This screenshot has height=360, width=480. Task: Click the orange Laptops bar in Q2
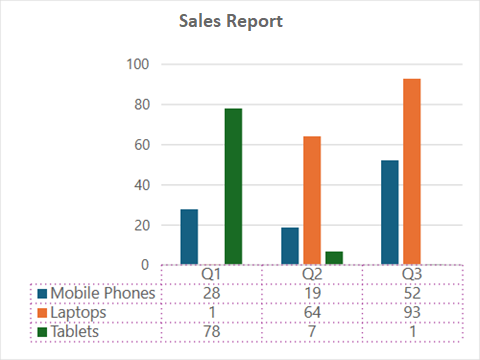pos(312,200)
